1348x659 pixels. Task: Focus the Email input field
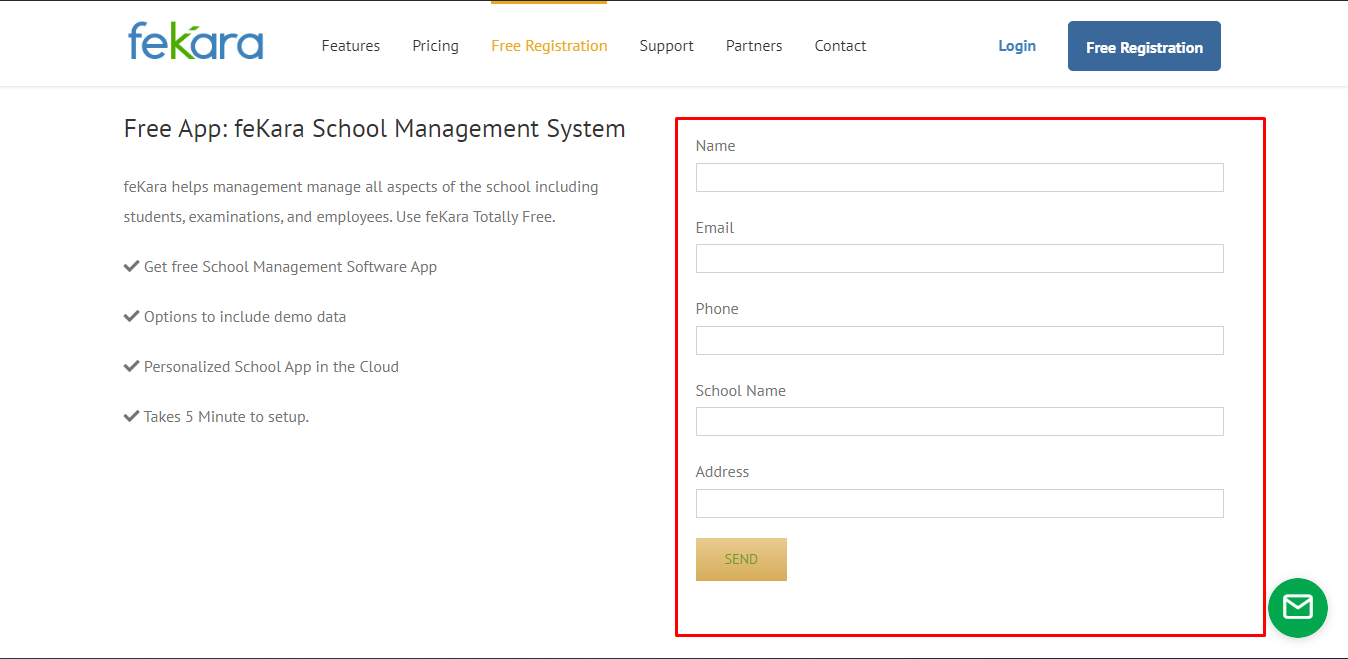pyautogui.click(x=960, y=259)
